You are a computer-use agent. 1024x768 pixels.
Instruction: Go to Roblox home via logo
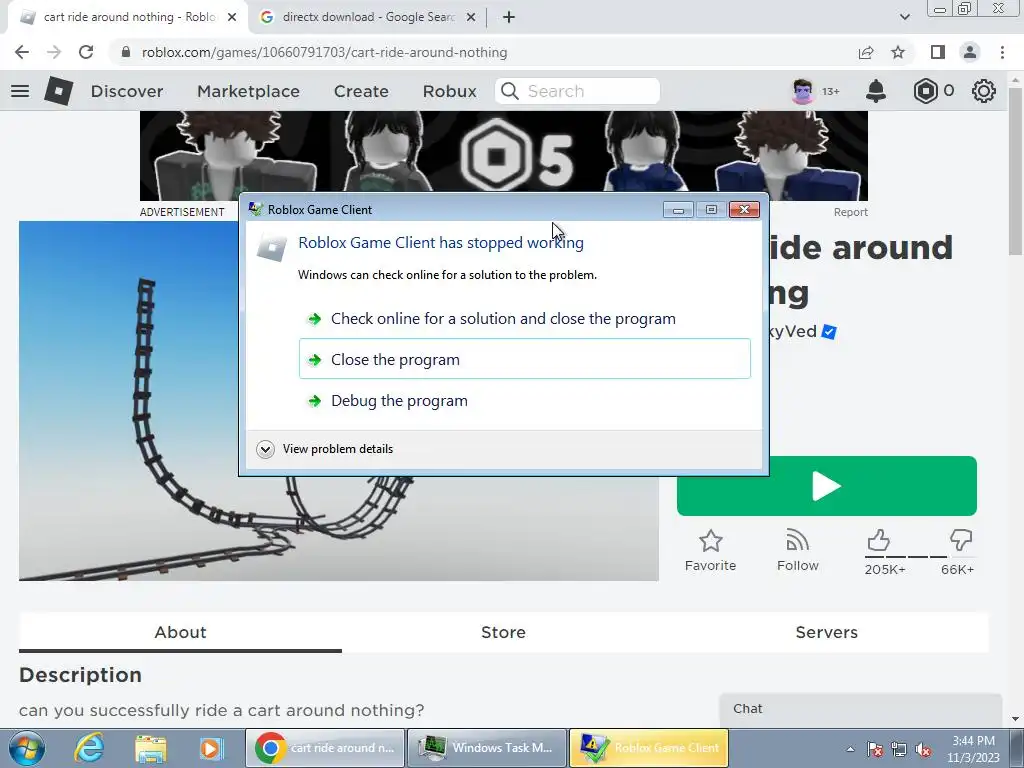(58, 91)
